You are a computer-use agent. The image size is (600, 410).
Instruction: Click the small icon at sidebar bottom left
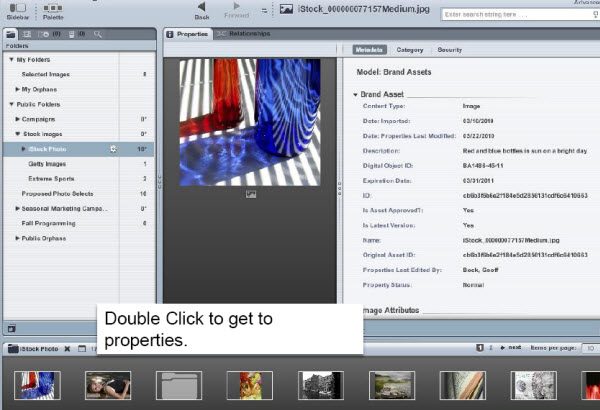(12, 328)
